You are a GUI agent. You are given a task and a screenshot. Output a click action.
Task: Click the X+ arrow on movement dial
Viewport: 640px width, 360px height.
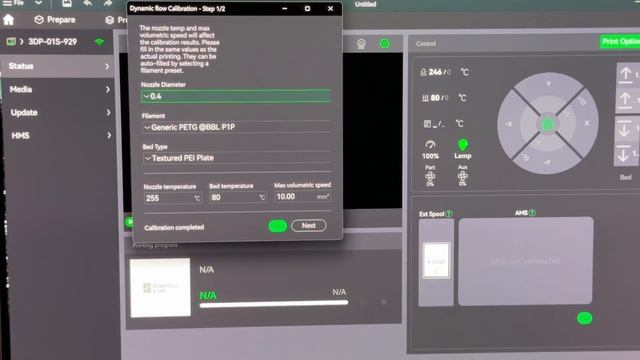(x=587, y=123)
